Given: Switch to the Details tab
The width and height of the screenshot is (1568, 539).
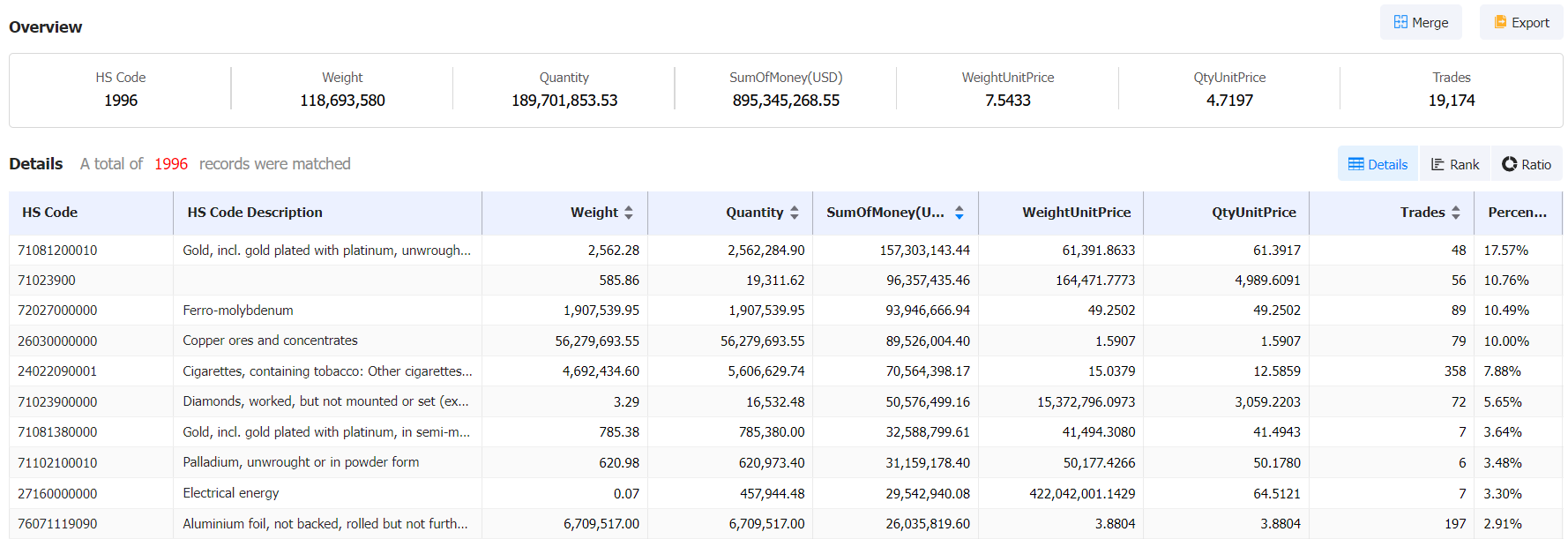Looking at the screenshot, I should (x=1378, y=164).
